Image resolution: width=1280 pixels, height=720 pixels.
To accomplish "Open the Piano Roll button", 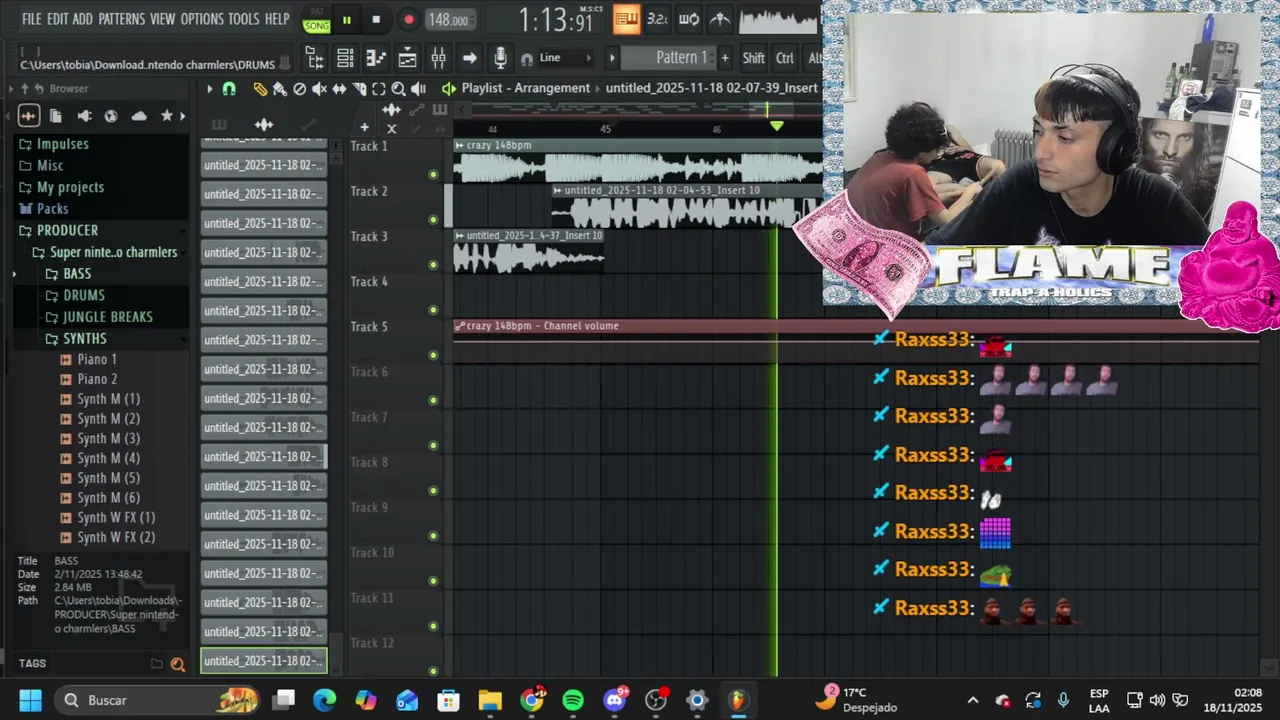I will coord(376,58).
